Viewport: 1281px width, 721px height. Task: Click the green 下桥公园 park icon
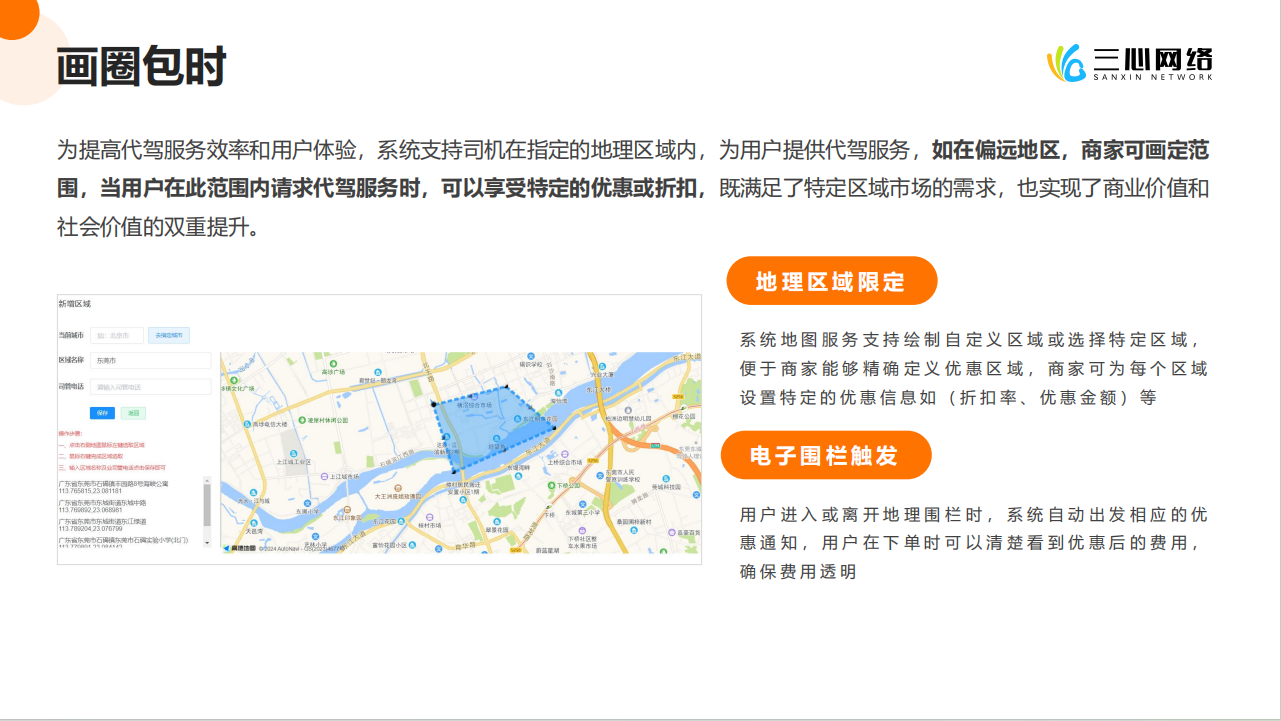click(x=553, y=486)
